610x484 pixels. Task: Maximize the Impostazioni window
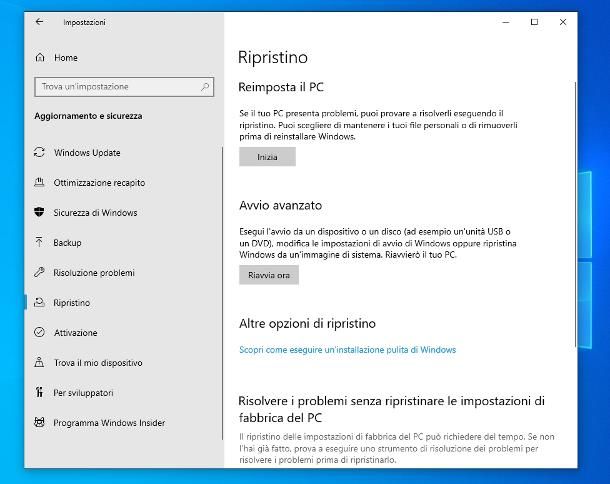tap(534, 22)
